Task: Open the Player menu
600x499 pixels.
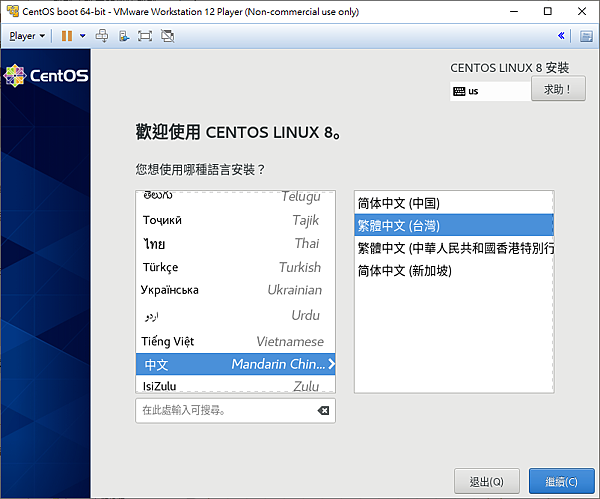Action: pyautogui.click(x=27, y=36)
